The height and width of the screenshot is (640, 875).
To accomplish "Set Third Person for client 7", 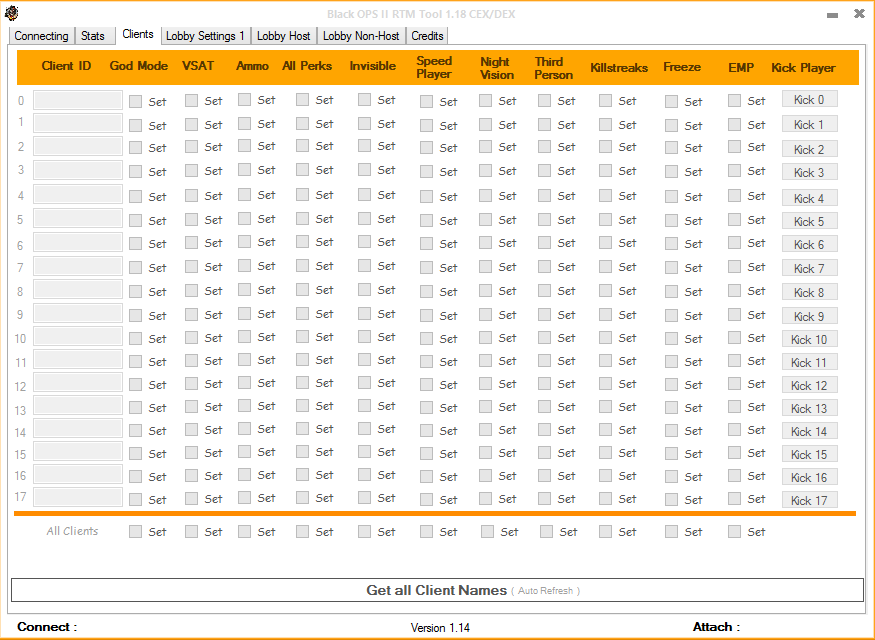I will tap(545, 267).
